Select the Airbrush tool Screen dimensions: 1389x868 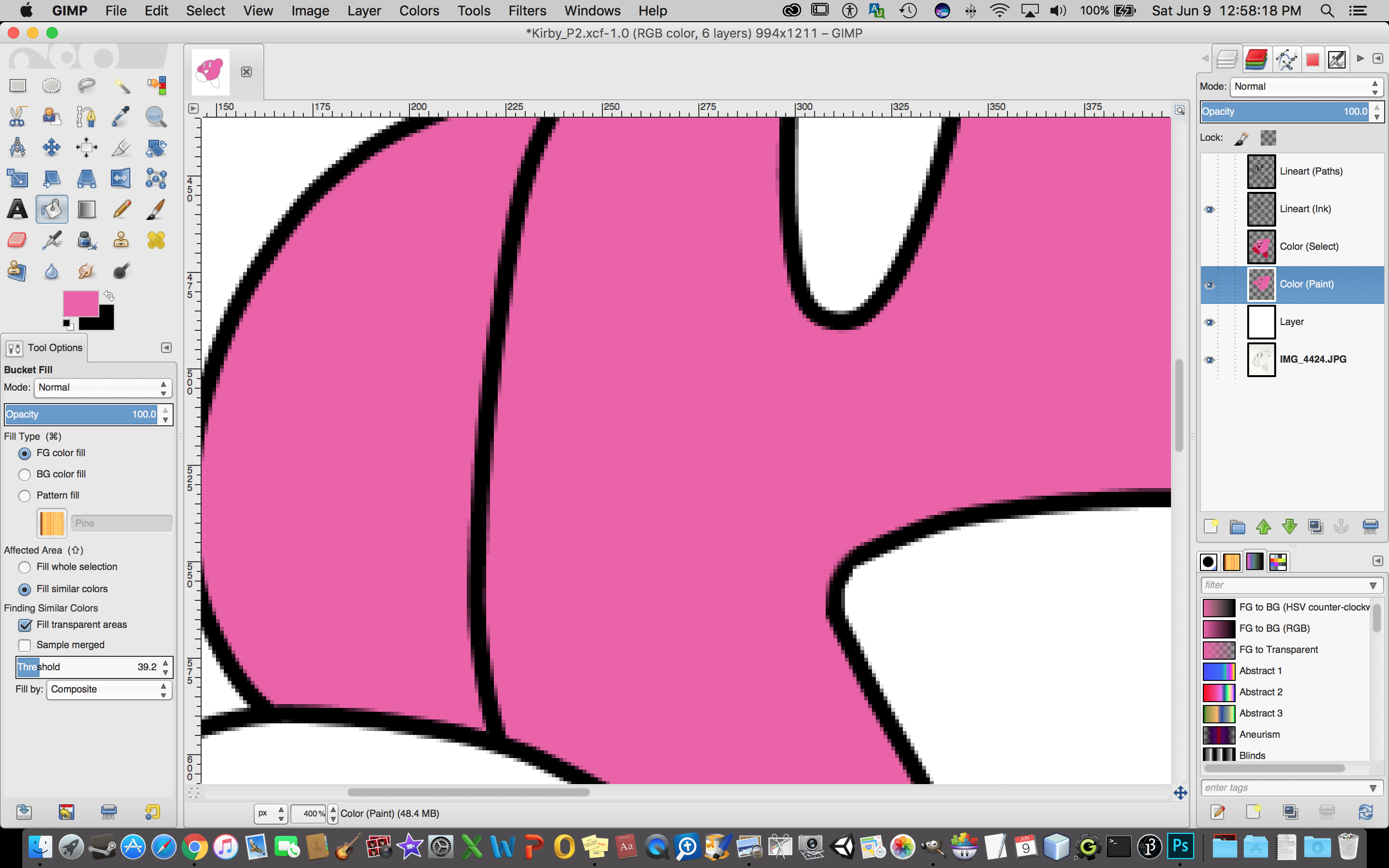tap(52, 240)
